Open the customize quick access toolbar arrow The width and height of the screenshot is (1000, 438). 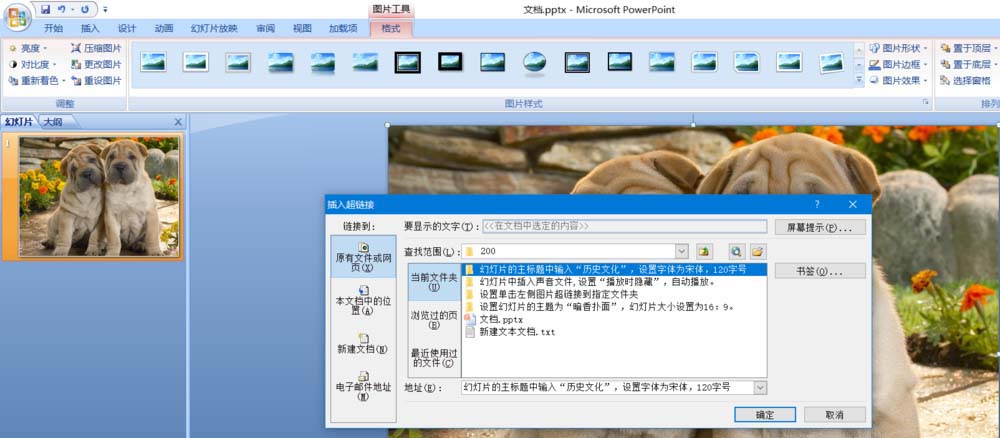click(x=105, y=10)
